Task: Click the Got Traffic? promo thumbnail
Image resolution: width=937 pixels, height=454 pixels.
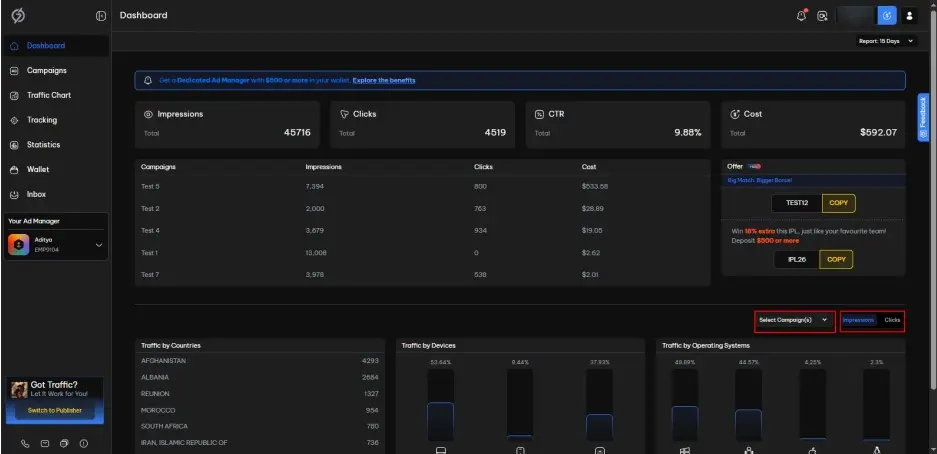Action: [x=19, y=390]
